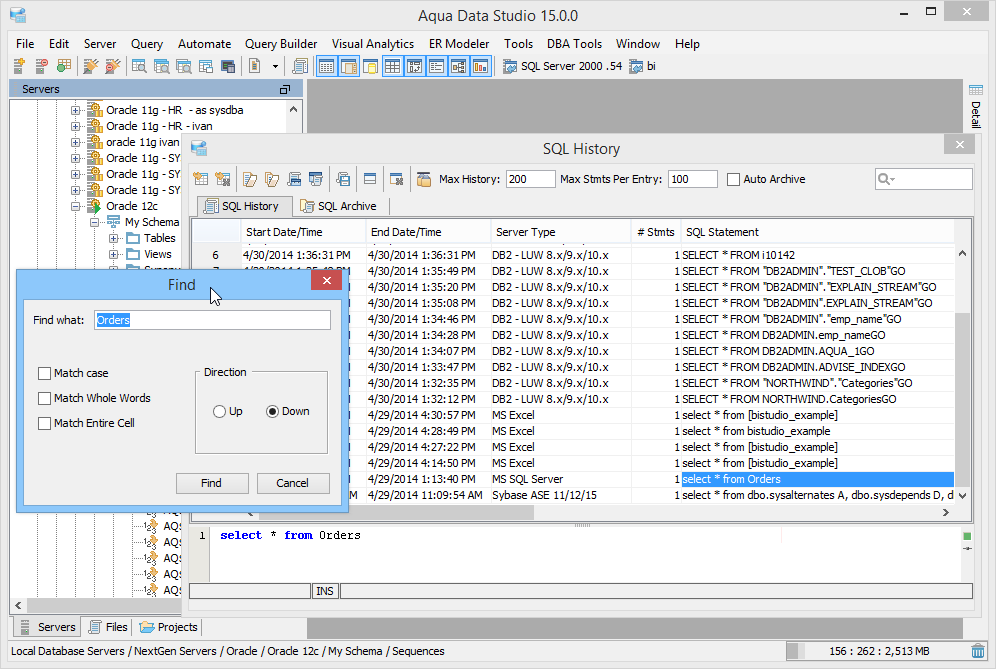Open the File menu
This screenshot has height=669, width=996.
coord(25,44)
